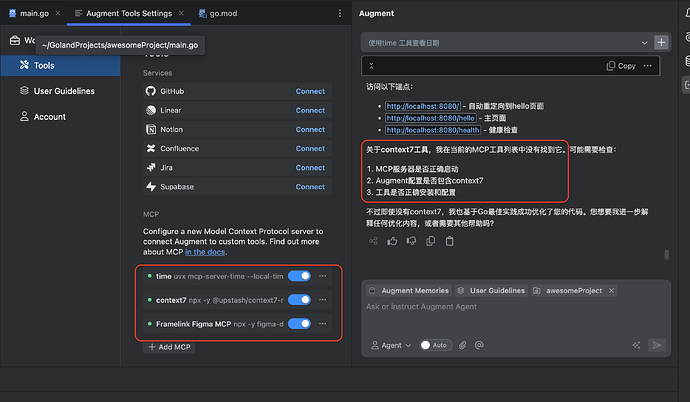Connect the Jira service
690x402 pixels.
(x=310, y=168)
